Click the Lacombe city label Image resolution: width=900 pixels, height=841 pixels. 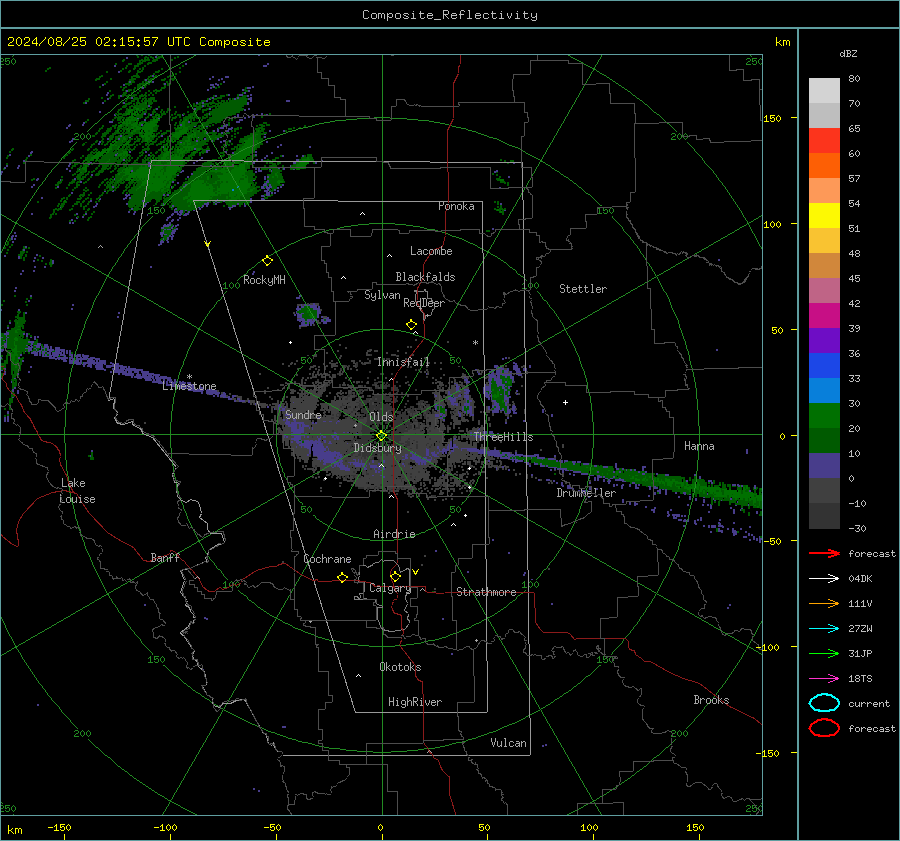pyautogui.click(x=431, y=251)
